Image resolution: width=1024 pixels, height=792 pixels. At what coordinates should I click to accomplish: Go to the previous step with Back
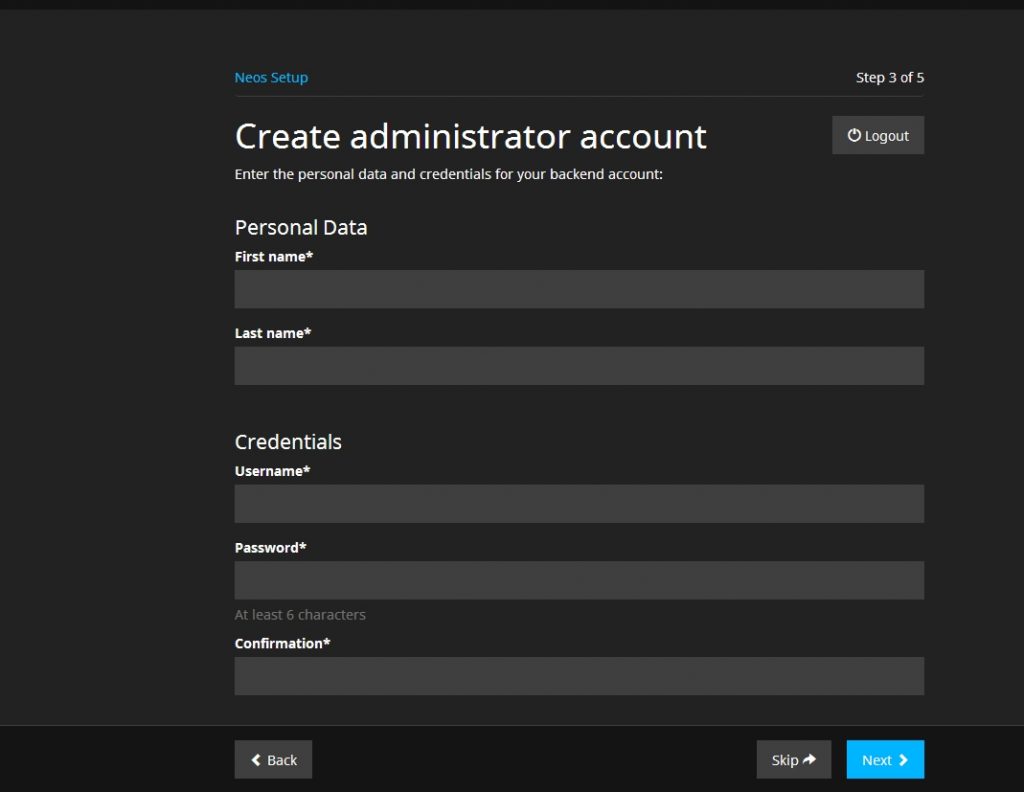tap(273, 760)
